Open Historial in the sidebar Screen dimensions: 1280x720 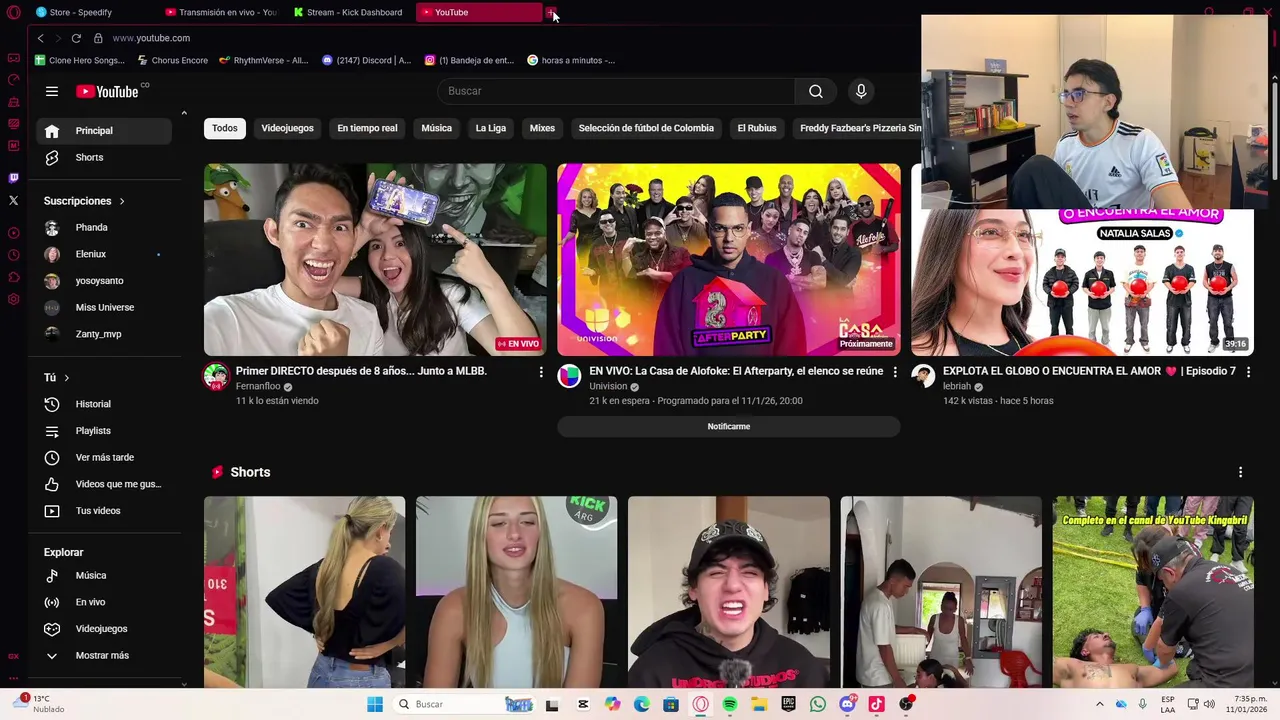click(102, 404)
